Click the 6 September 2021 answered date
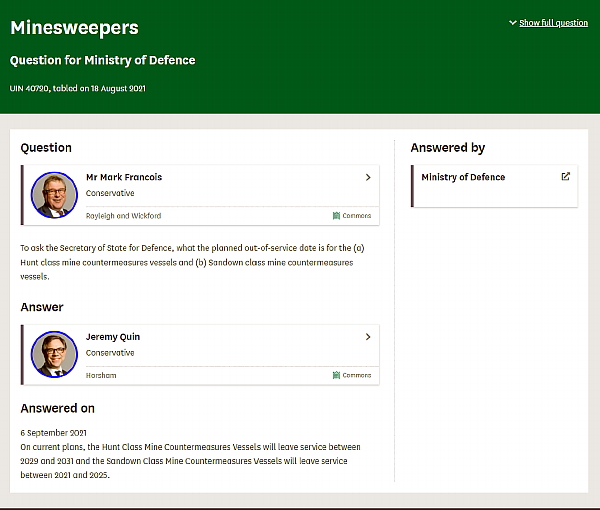 (x=54, y=433)
